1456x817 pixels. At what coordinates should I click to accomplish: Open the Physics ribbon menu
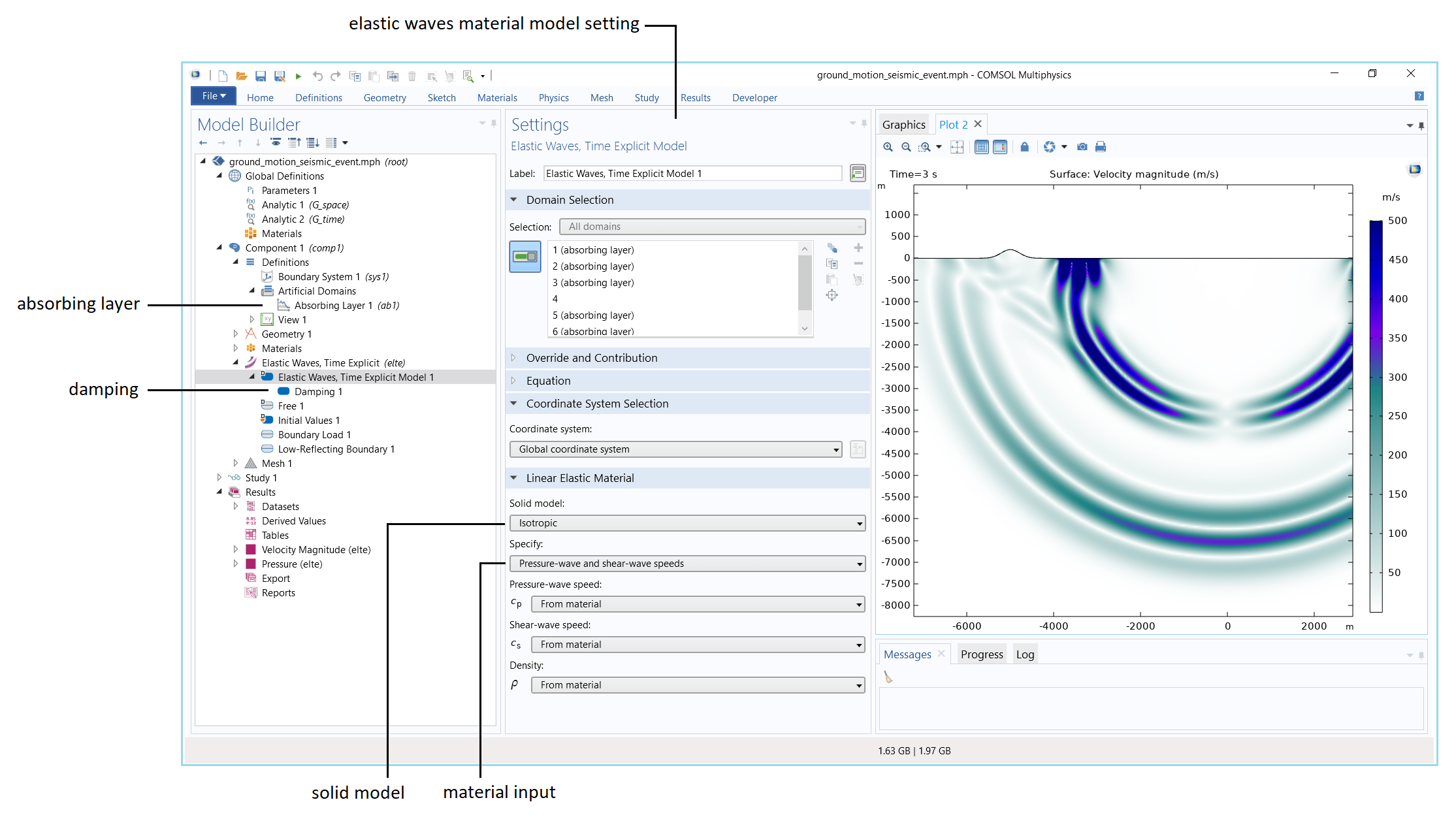click(553, 97)
